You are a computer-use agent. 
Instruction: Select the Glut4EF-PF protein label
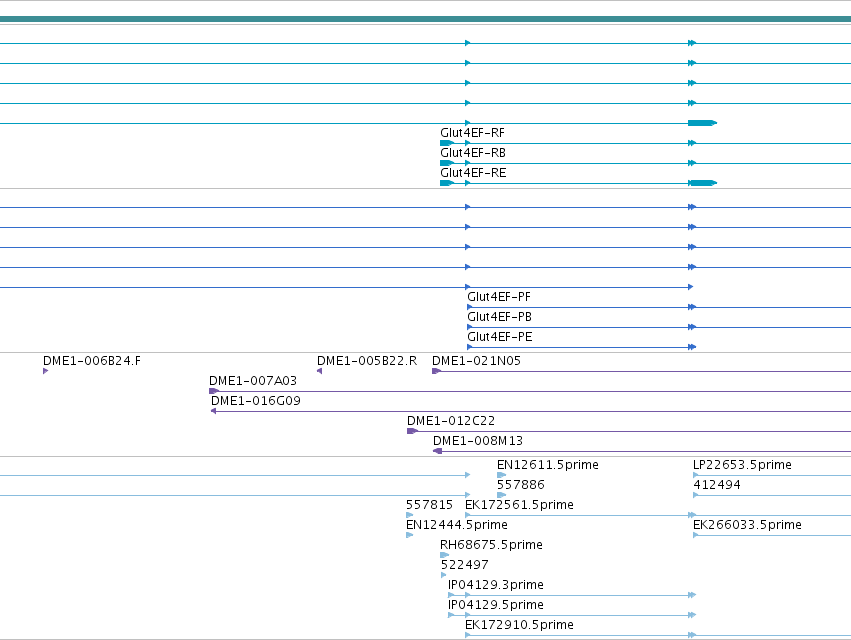499,297
